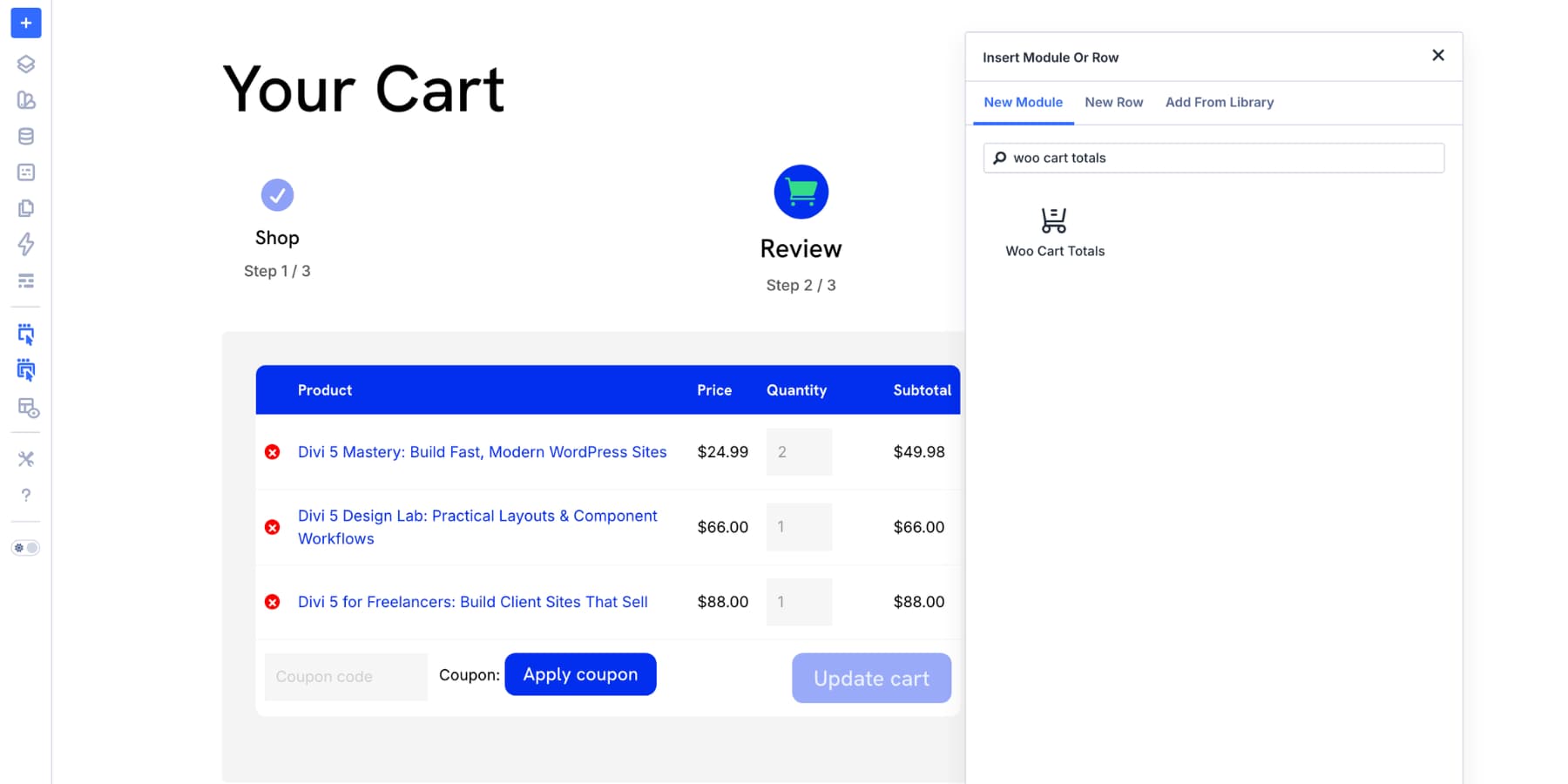This screenshot has width=1568, height=784.
Task: Open the rows layout icon in sidebar
Action: [26, 280]
